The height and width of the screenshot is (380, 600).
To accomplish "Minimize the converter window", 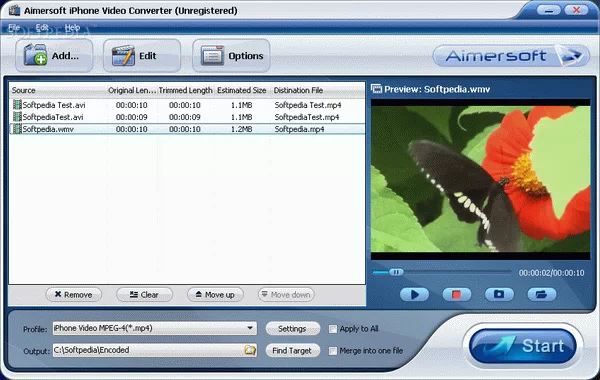I will 549,10.
